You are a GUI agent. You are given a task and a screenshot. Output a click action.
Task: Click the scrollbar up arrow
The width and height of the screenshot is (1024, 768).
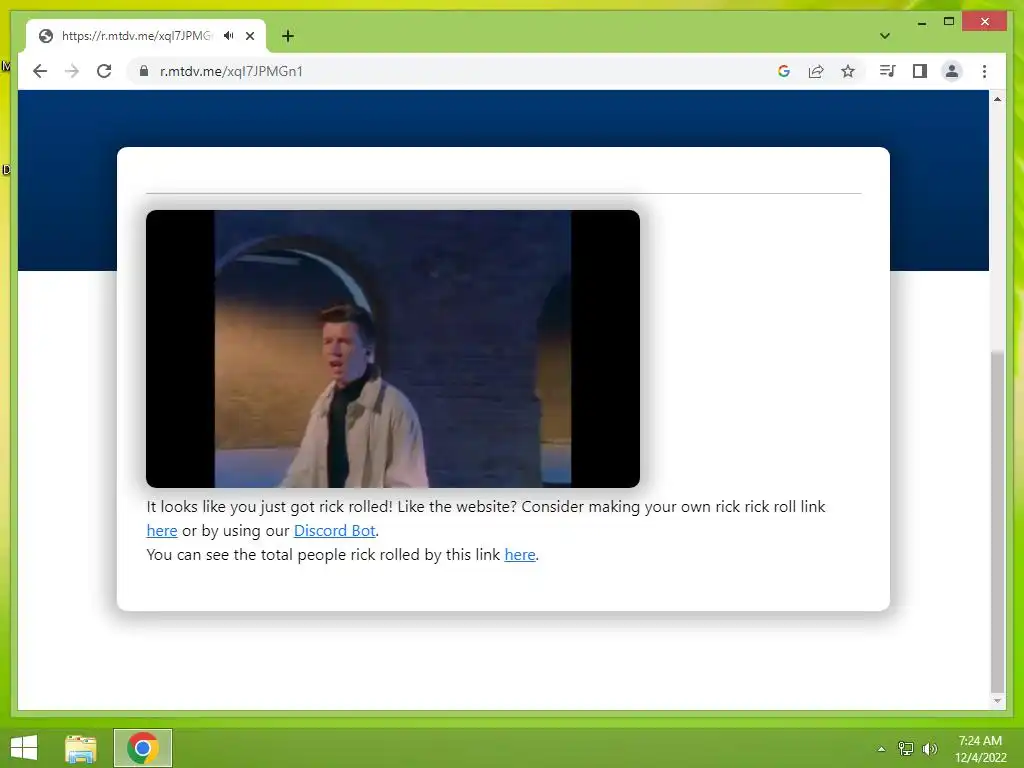tap(997, 99)
